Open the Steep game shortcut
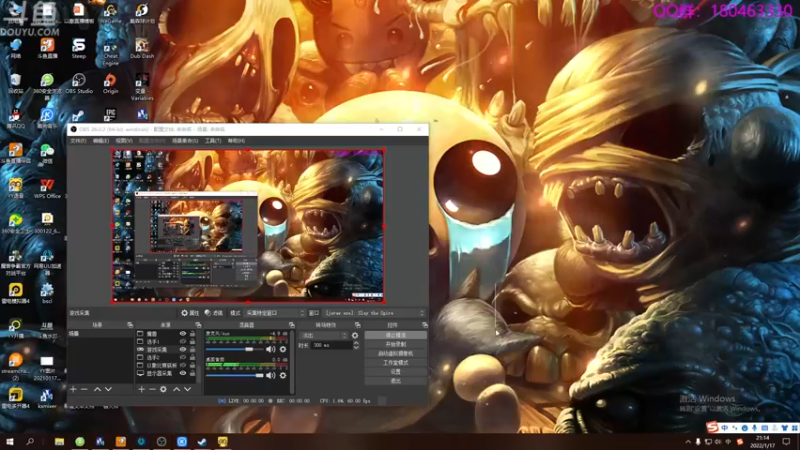Image resolution: width=800 pixels, height=450 pixels. tap(79, 48)
